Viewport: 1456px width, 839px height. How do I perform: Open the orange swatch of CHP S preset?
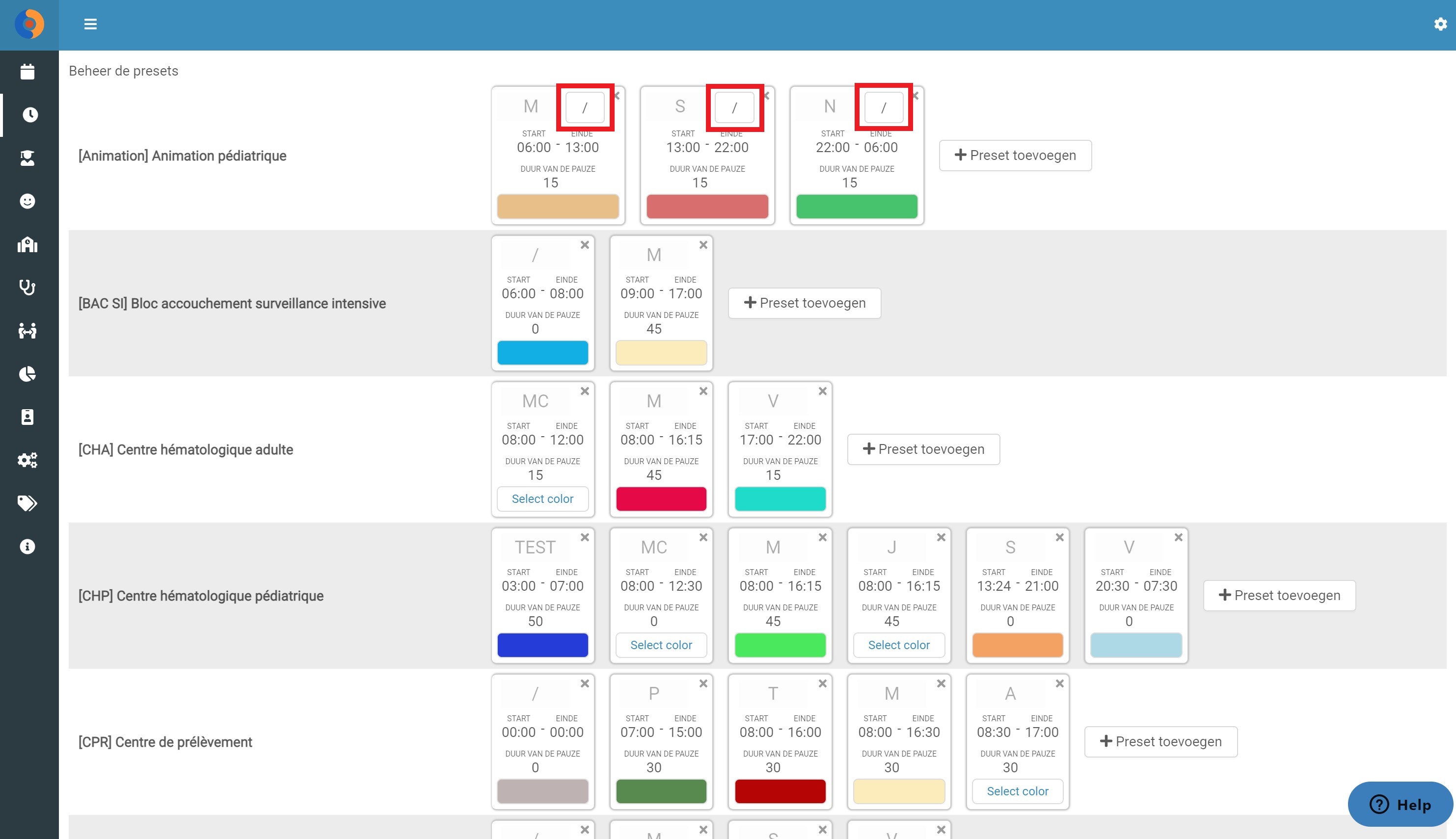click(1017, 645)
